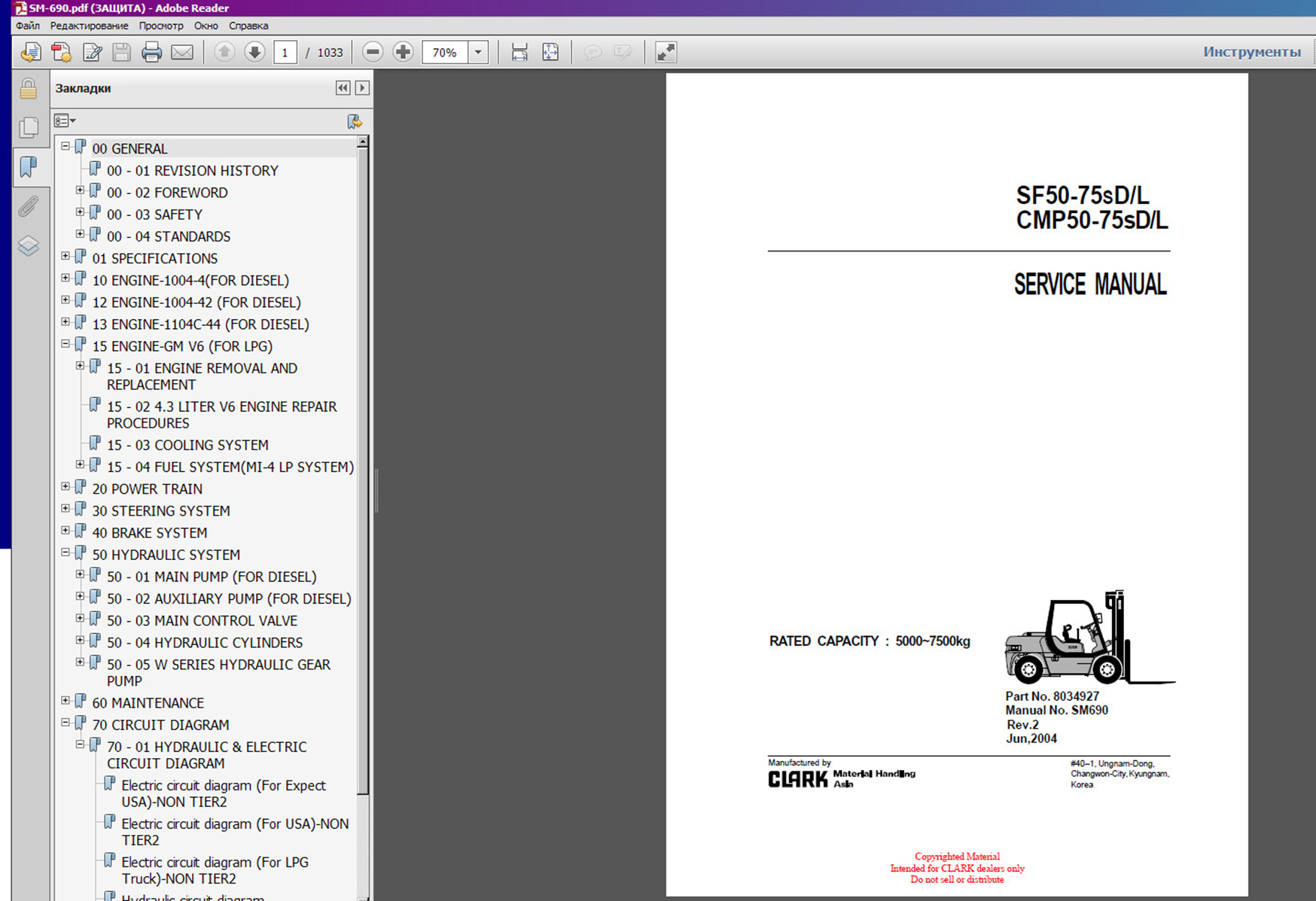Click the Email envelope icon
The image size is (1316, 901).
point(181,52)
